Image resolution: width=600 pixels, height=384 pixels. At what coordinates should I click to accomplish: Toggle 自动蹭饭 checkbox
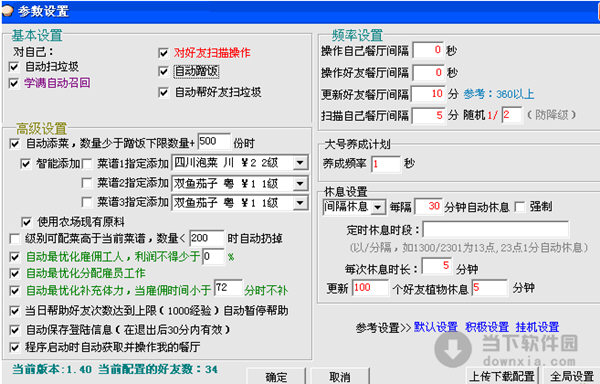click(163, 72)
